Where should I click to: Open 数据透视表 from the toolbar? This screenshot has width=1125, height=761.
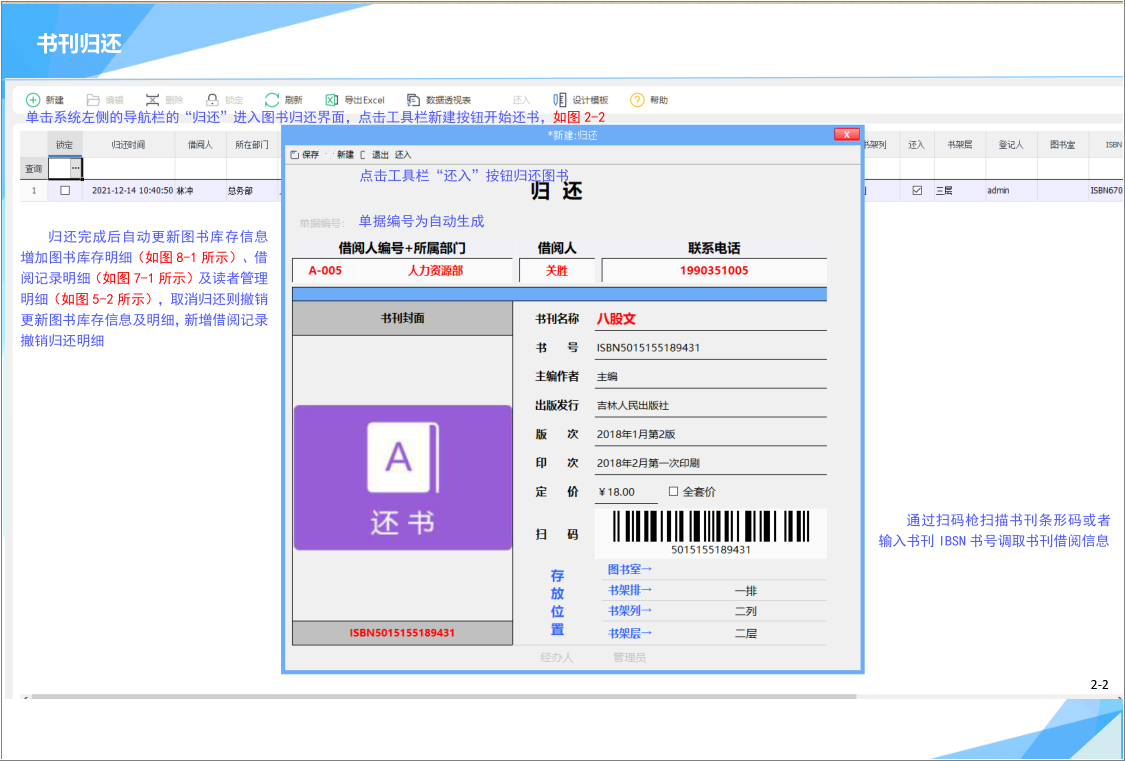tap(439, 100)
